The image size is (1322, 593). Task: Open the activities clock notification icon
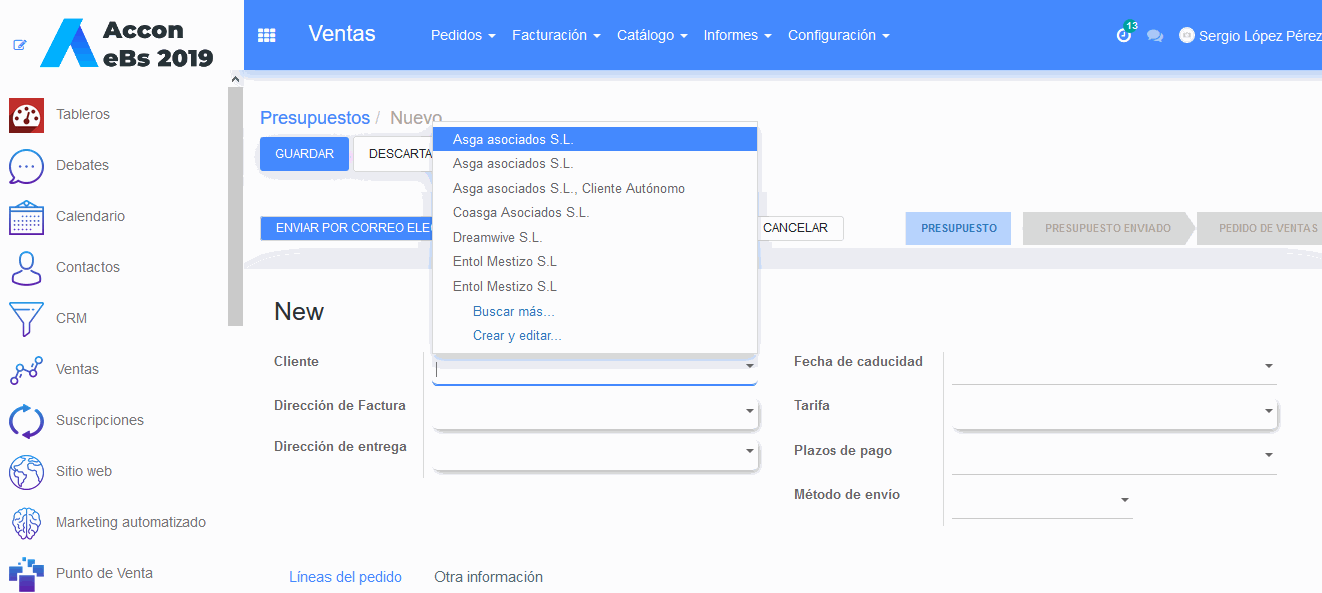point(1124,35)
